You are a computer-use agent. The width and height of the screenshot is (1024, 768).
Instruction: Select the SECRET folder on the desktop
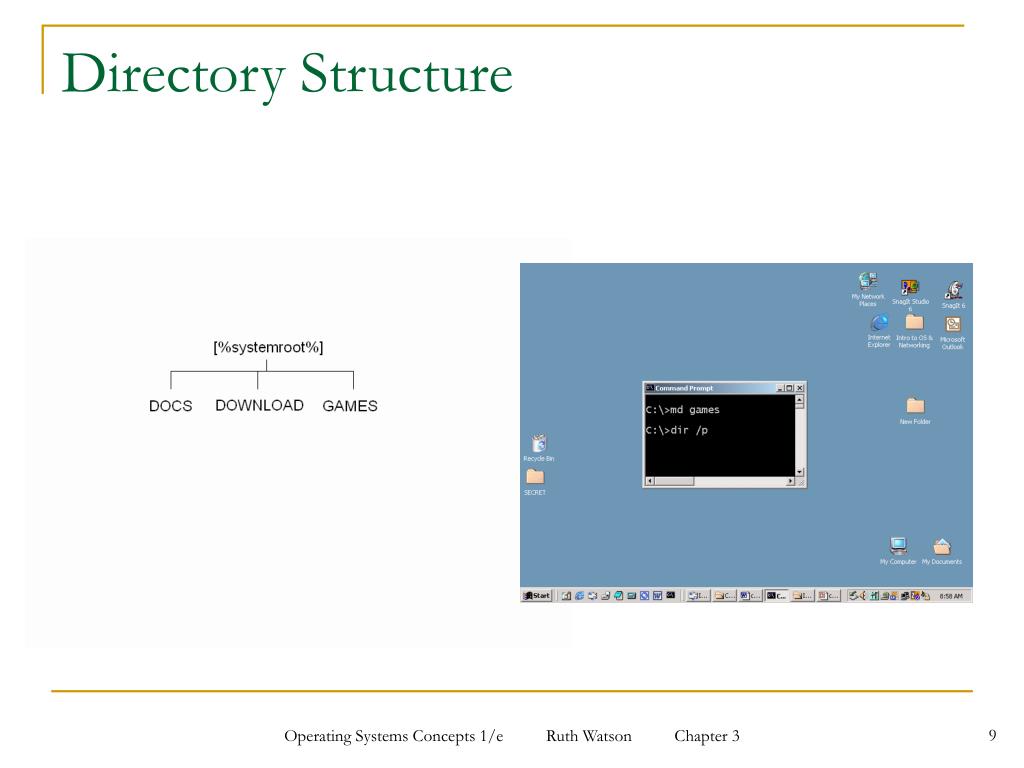point(535,482)
